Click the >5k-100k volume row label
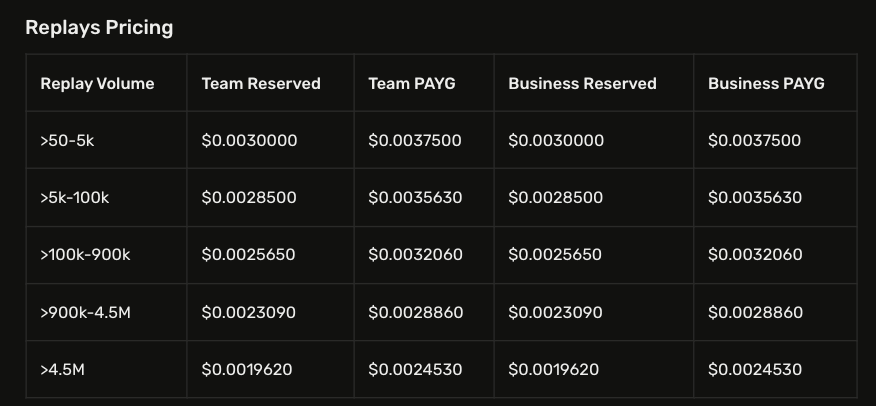 [75, 198]
